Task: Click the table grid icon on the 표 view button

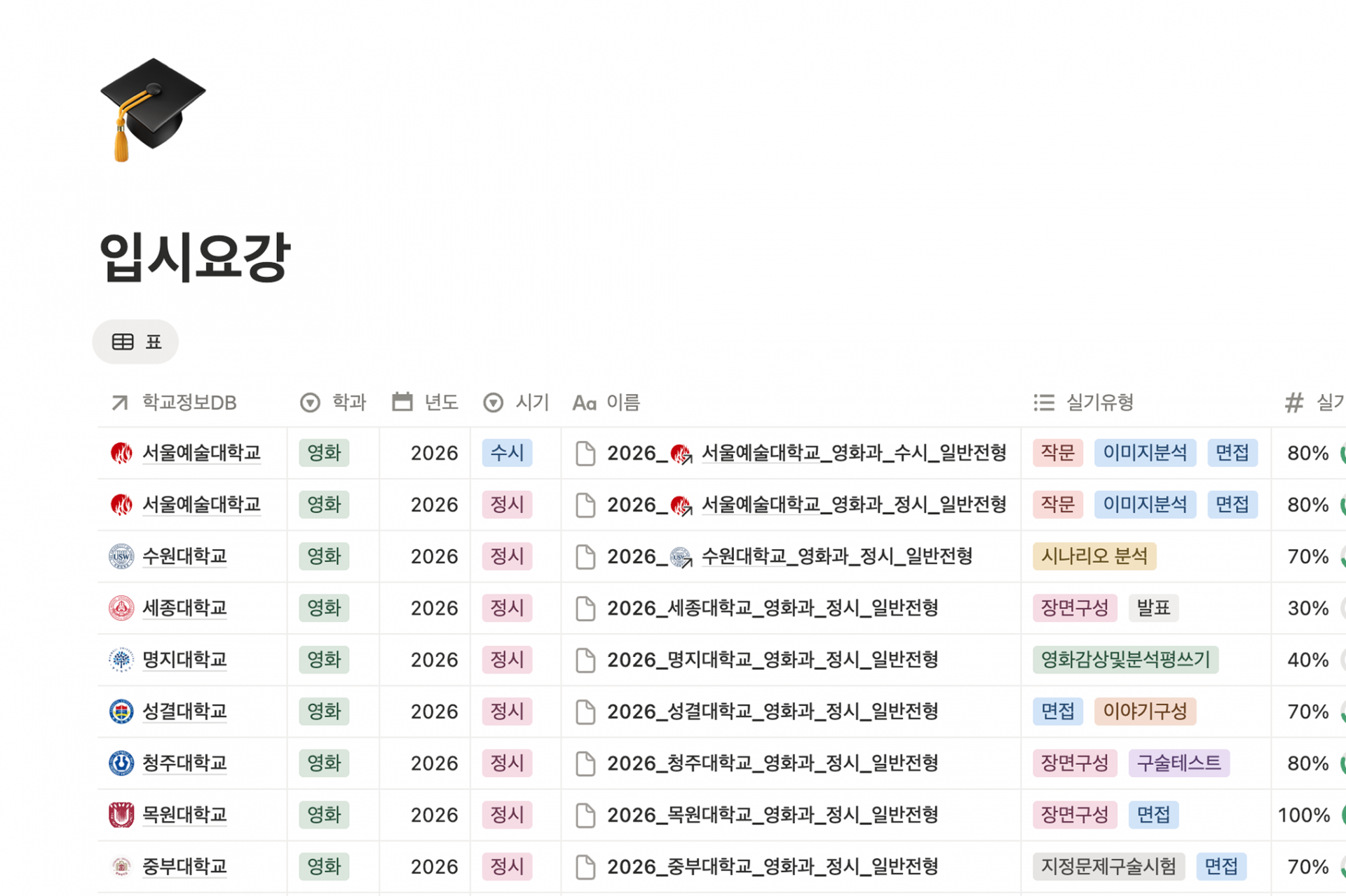Action: (123, 341)
